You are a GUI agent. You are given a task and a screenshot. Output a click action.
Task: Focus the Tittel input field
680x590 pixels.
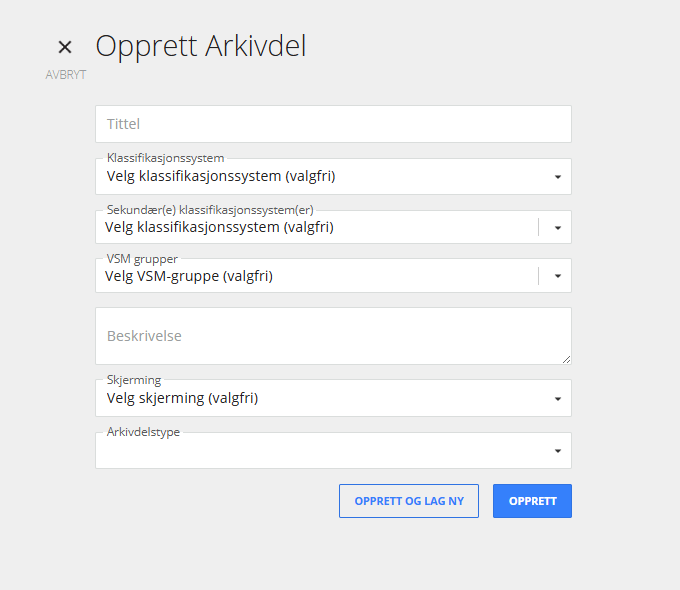(x=333, y=124)
